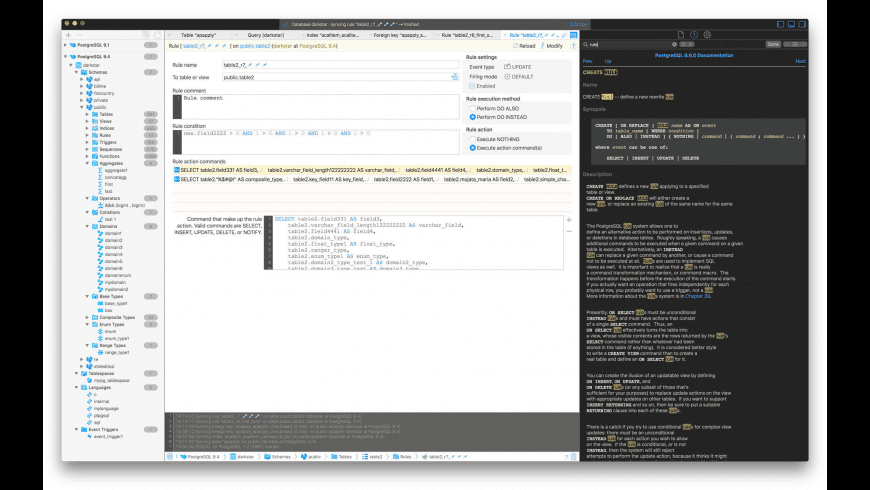Select Perform DO ALSO radio button

coord(473,109)
